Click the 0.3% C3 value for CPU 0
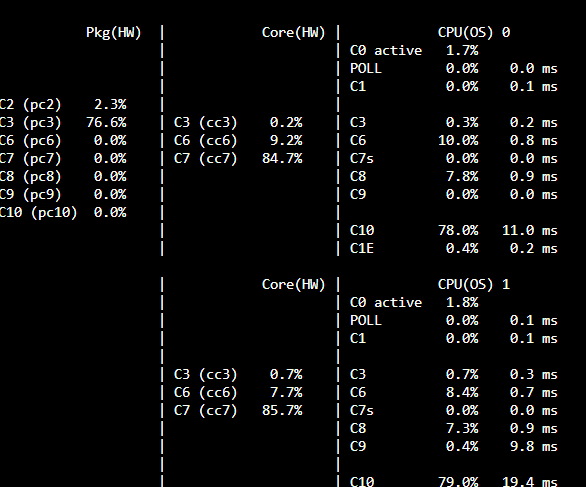This screenshot has height=487, width=586. (x=462, y=122)
